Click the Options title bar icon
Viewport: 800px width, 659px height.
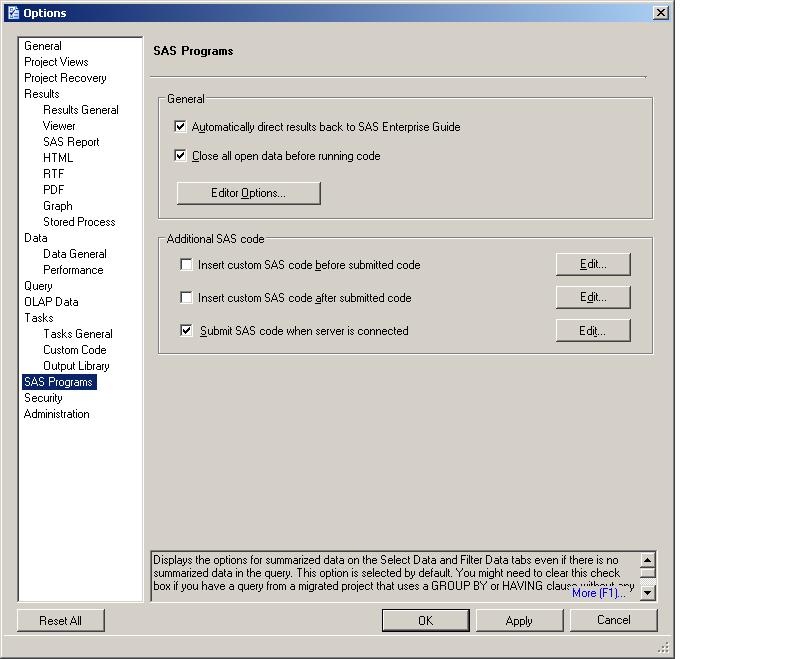coord(12,13)
